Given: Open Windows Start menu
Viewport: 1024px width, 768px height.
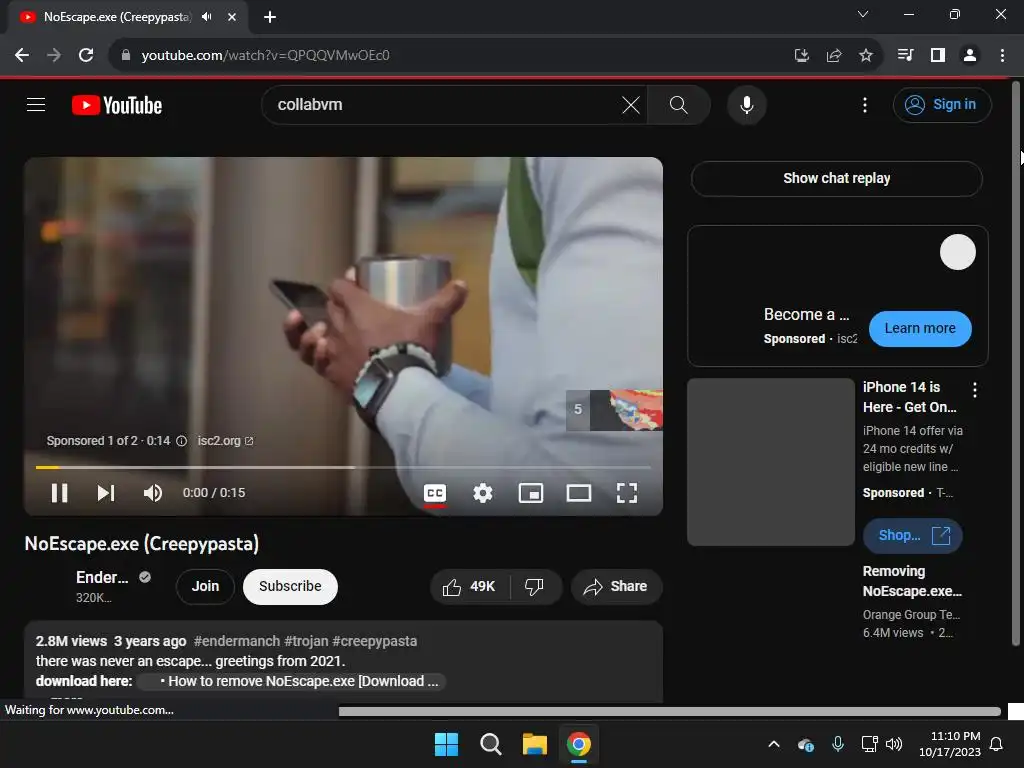Looking at the screenshot, I should tap(447, 744).
